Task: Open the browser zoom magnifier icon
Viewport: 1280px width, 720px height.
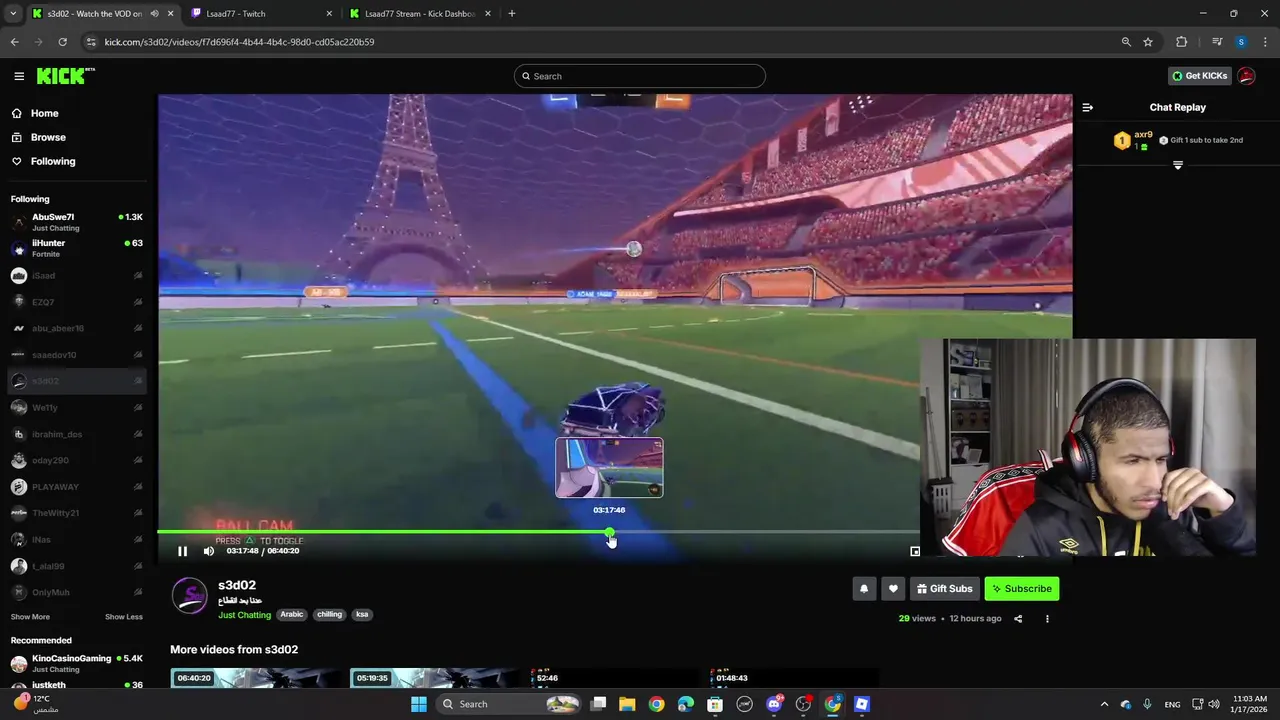Action: (1126, 42)
